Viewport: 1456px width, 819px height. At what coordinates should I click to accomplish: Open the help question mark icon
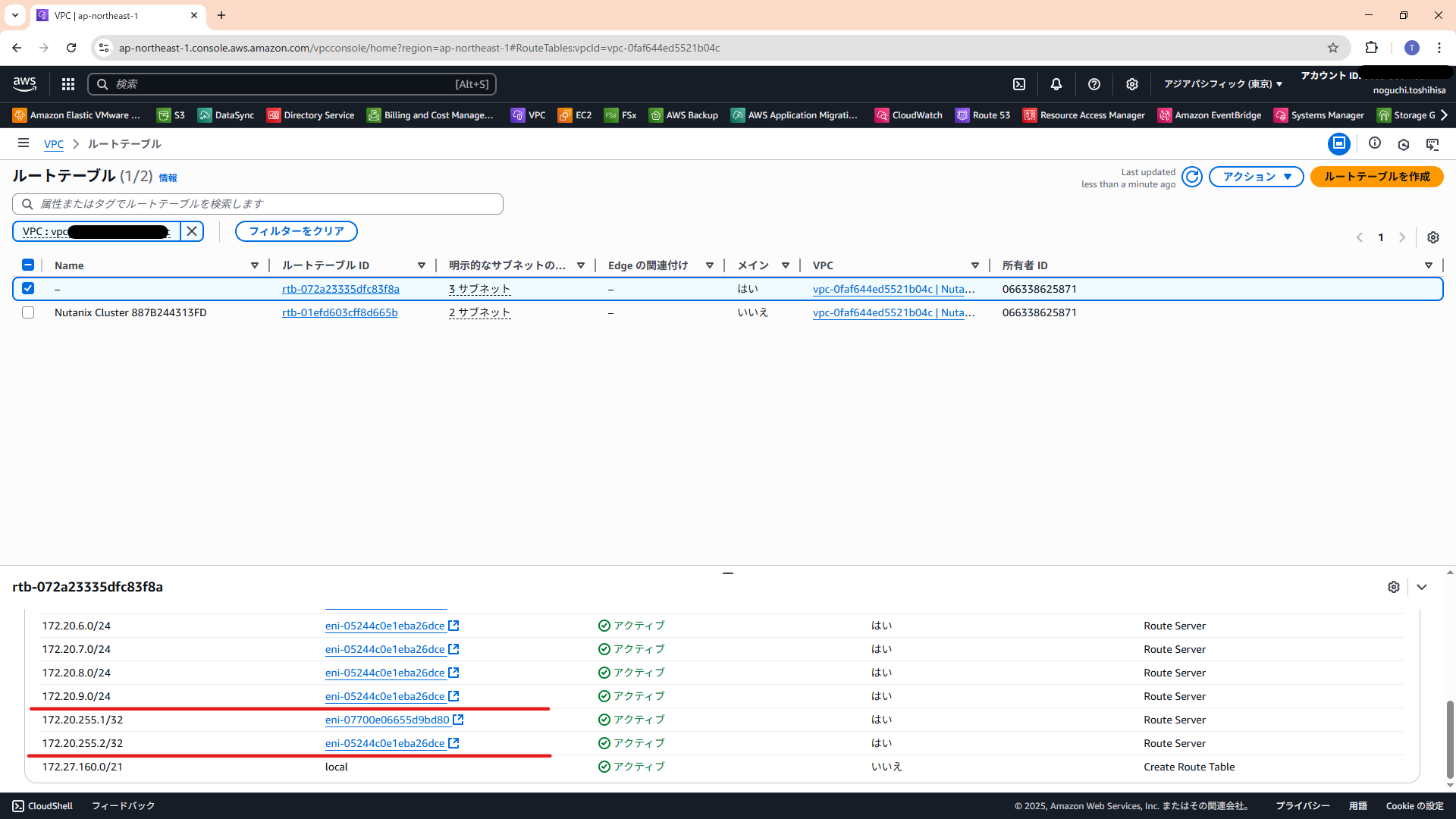click(x=1094, y=84)
